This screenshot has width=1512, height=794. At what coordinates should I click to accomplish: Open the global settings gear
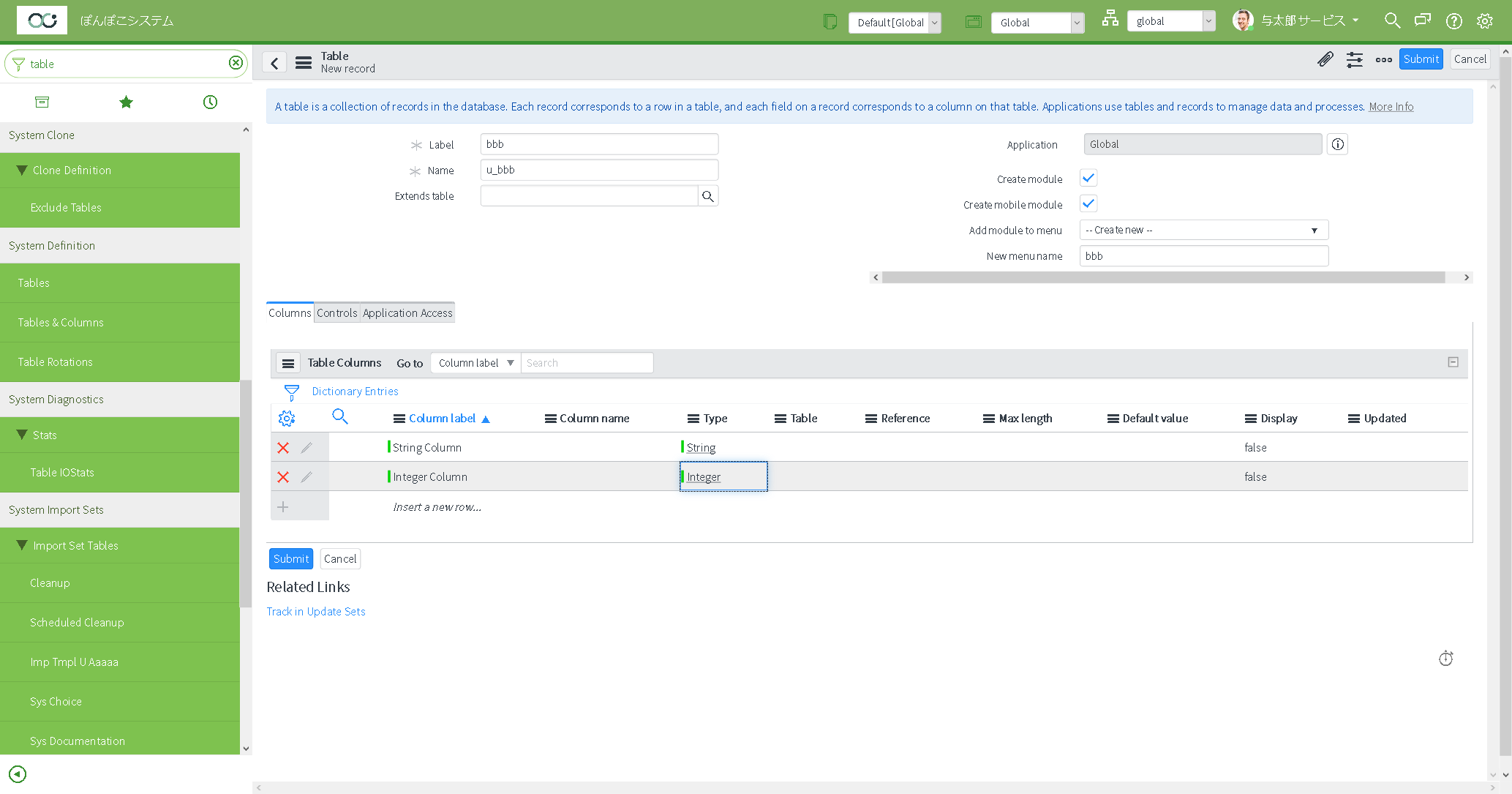[x=1484, y=20]
